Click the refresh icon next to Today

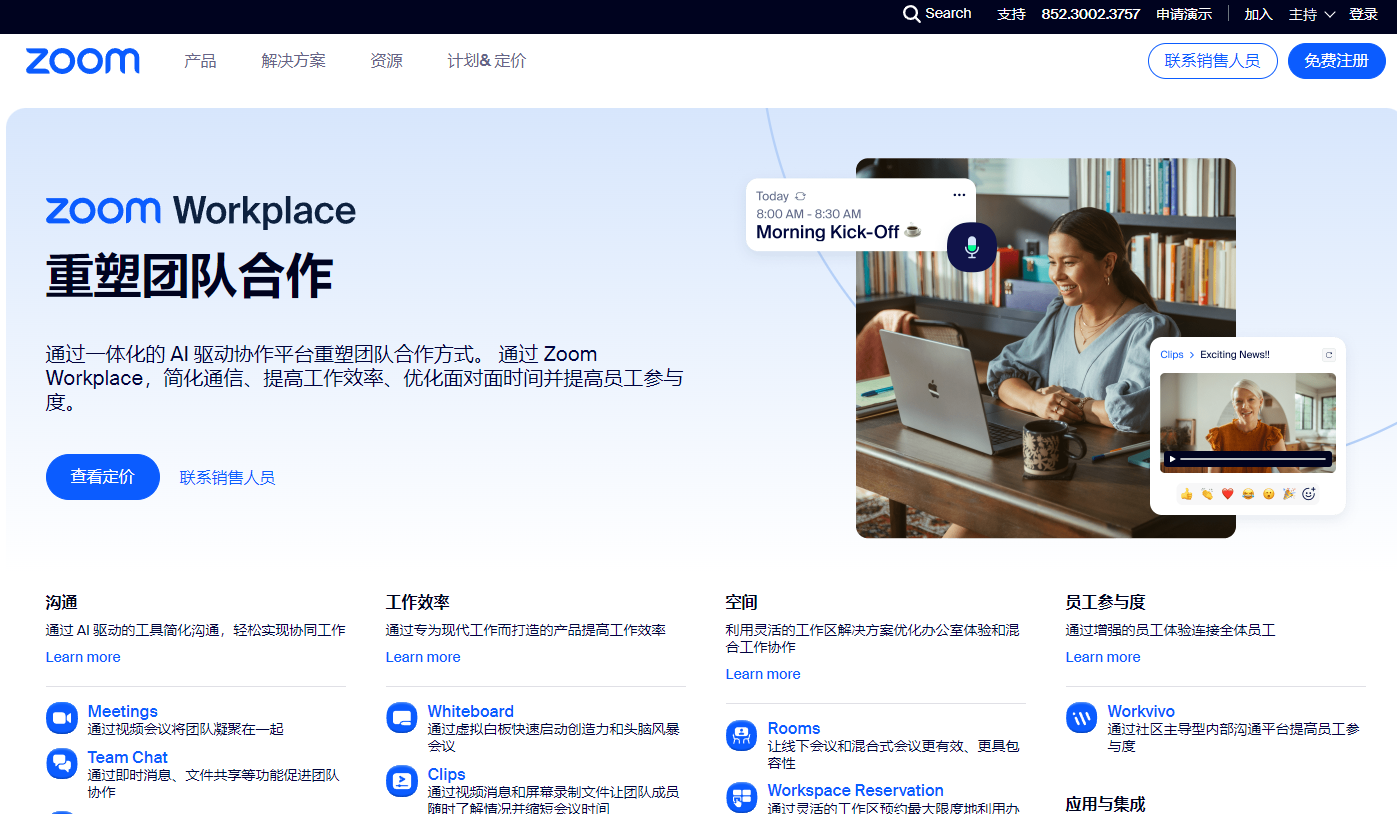click(800, 196)
